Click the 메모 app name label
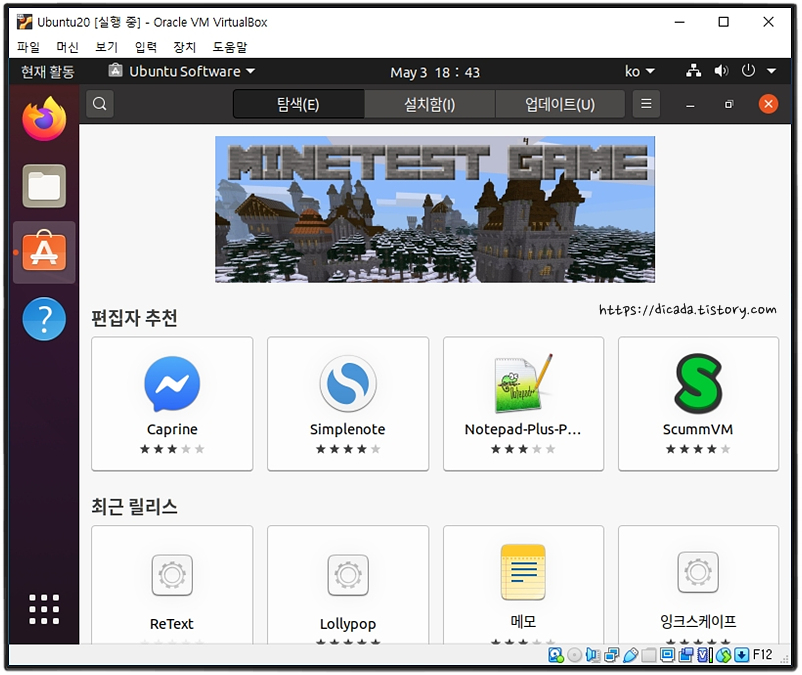The image size is (802, 675). click(523, 621)
